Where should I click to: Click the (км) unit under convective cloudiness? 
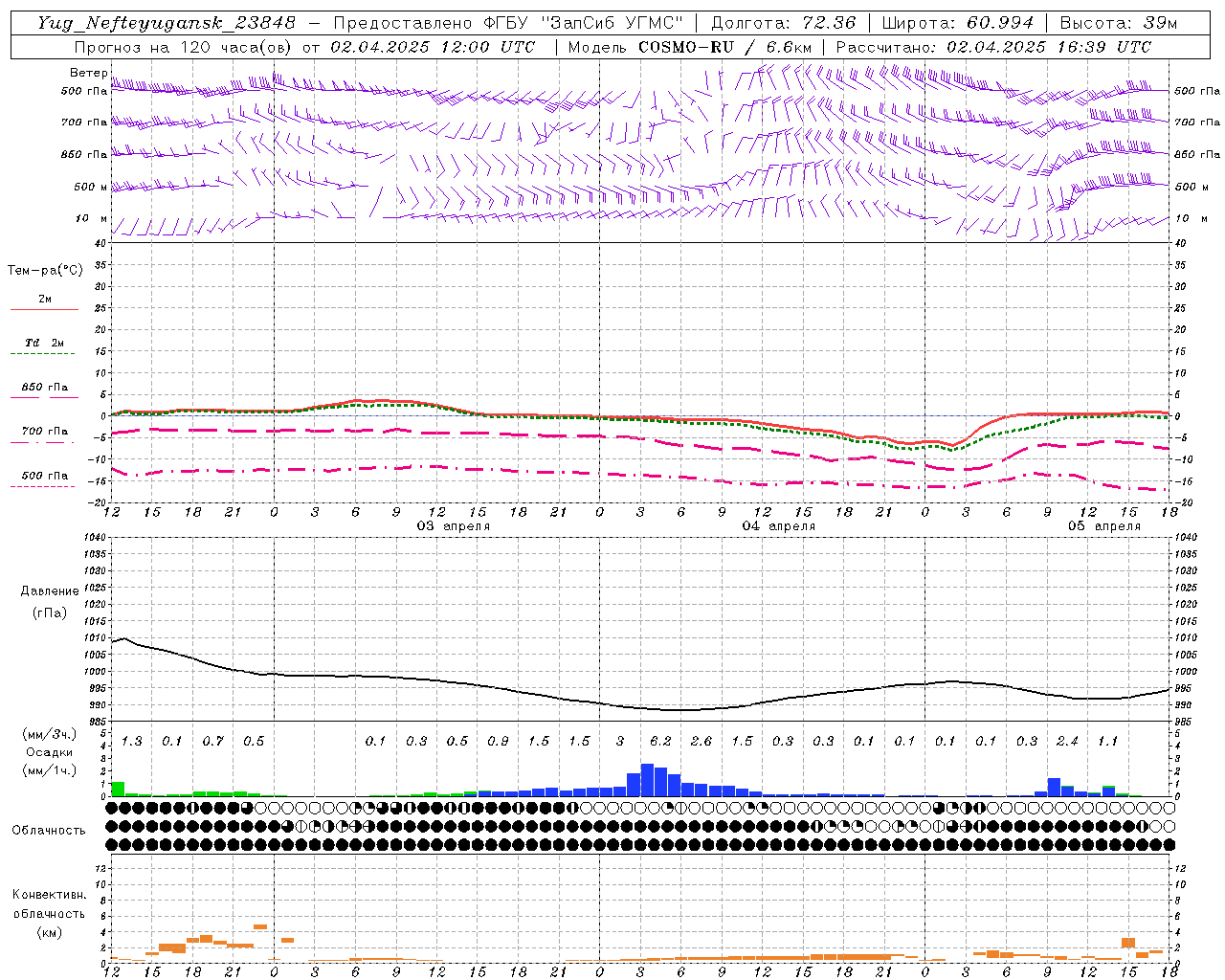(49, 931)
